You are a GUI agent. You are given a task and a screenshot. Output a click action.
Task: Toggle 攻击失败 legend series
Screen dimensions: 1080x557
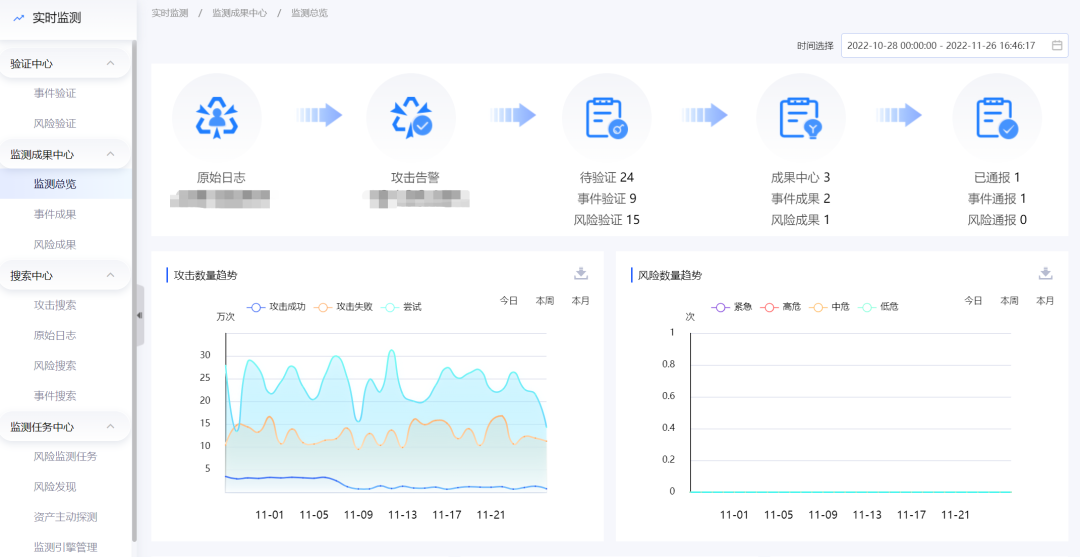tap(345, 307)
